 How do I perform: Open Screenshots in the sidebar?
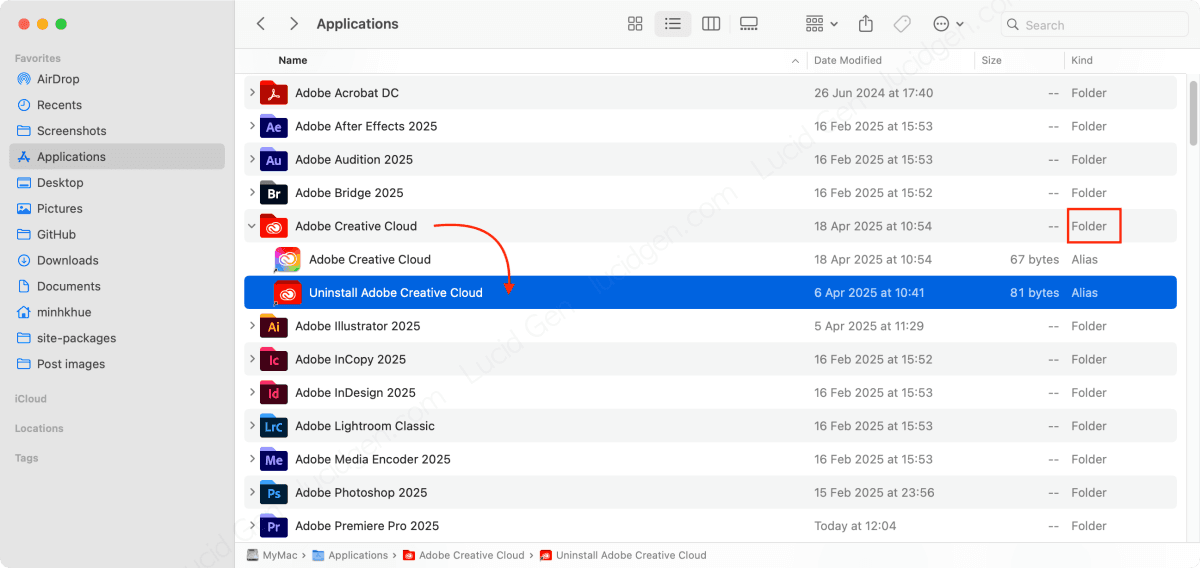pyautogui.click(x=117, y=131)
